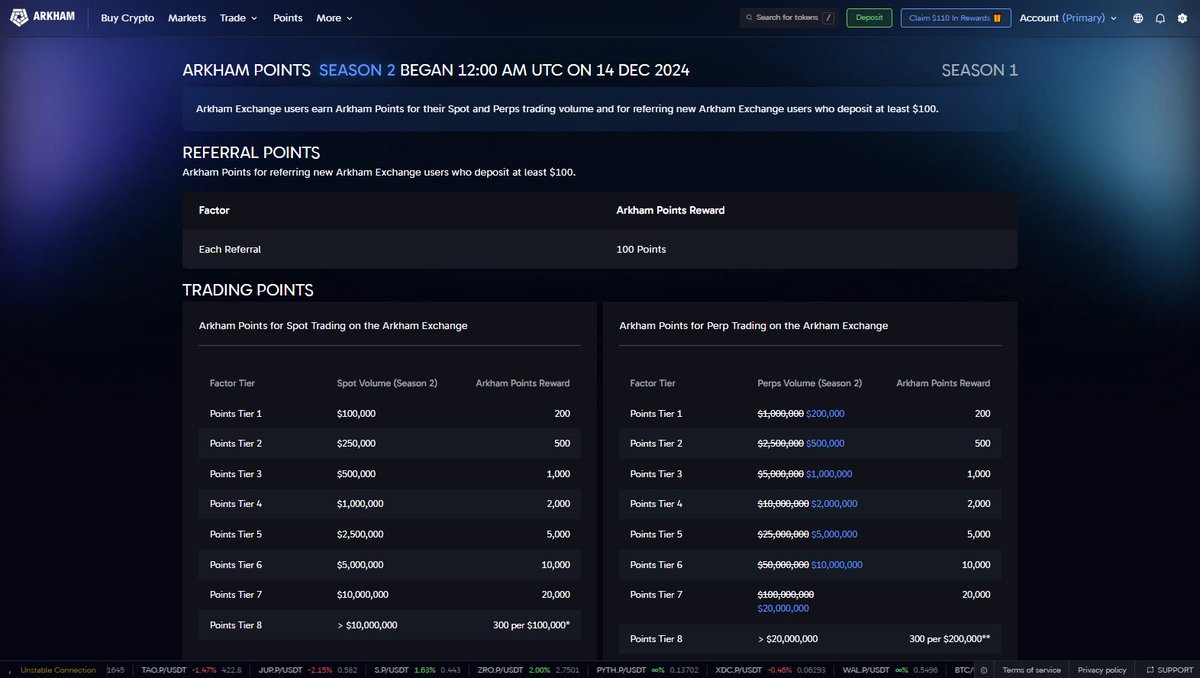1200x678 pixels.
Task: Click the Arkham logo in the header
Action: [43, 18]
